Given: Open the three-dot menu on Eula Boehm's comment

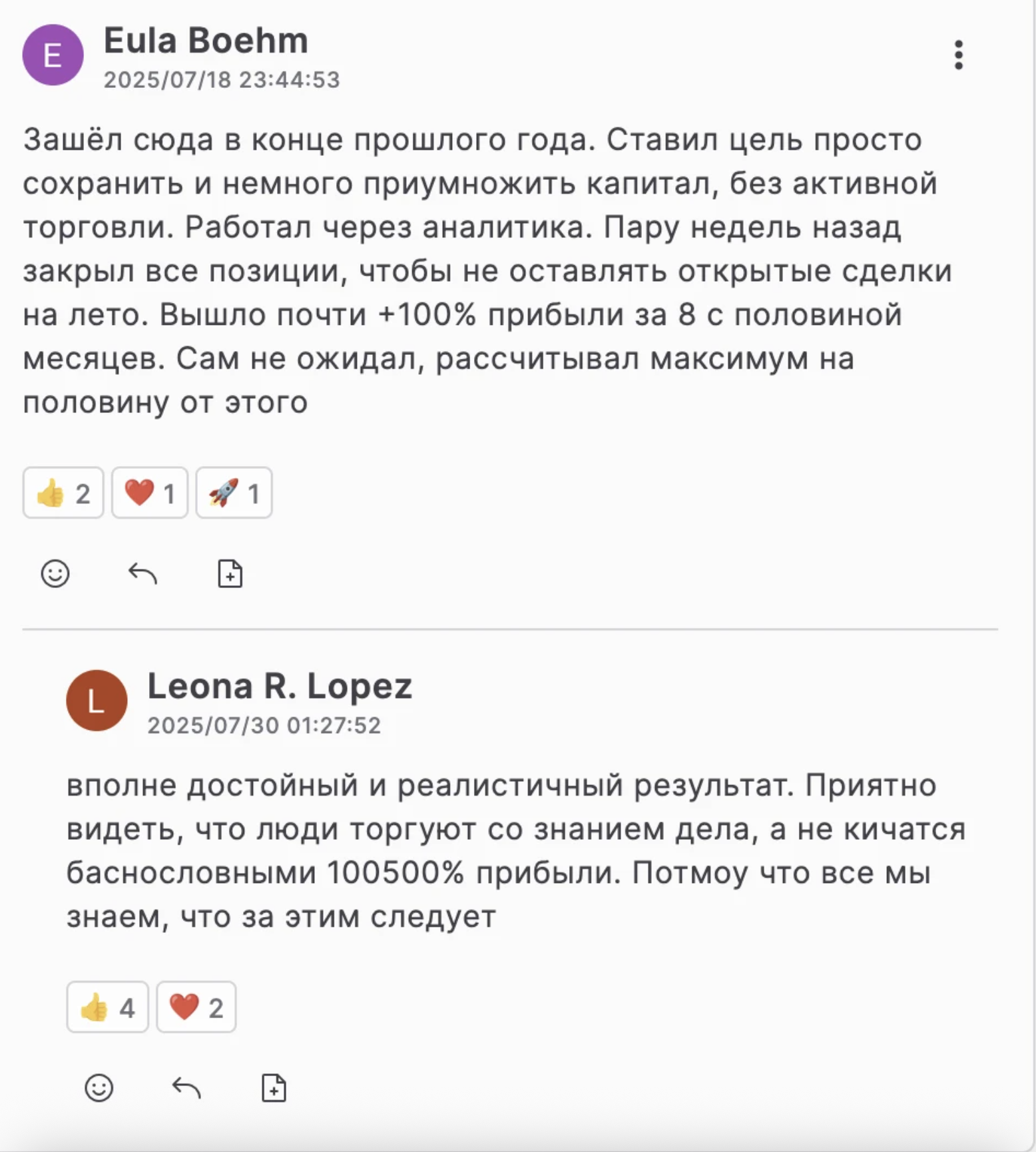Looking at the screenshot, I should 958,55.
